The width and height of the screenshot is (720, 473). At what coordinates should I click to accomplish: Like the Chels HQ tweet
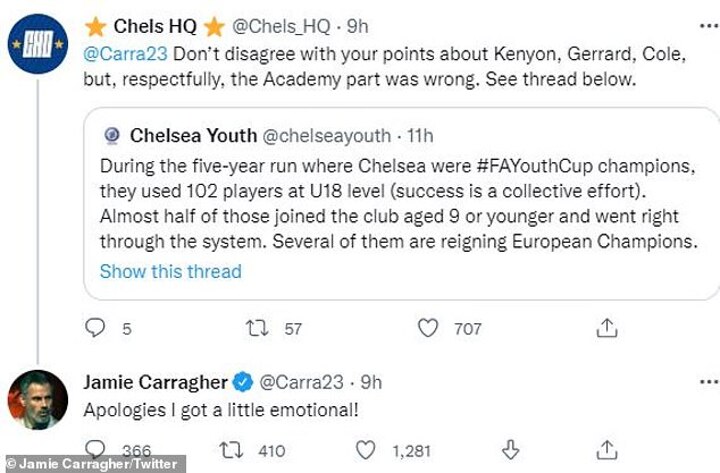click(428, 327)
